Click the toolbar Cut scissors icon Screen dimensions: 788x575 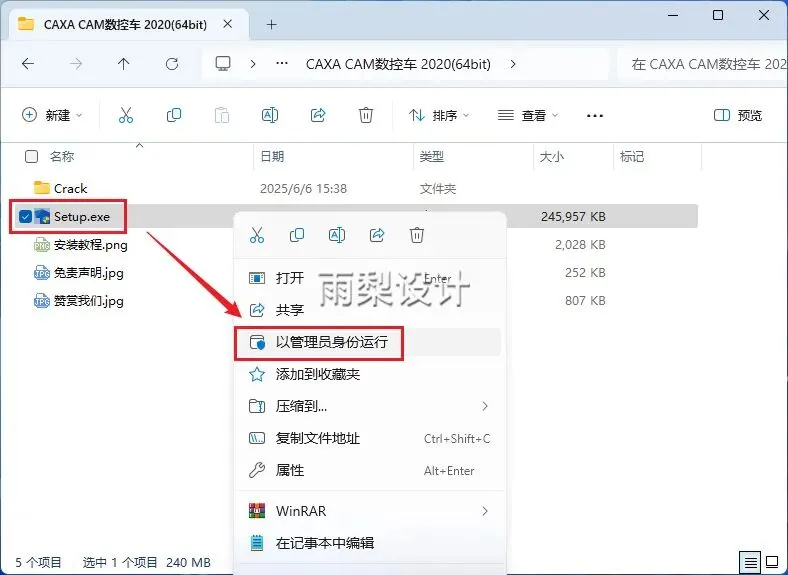tap(126, 116)
